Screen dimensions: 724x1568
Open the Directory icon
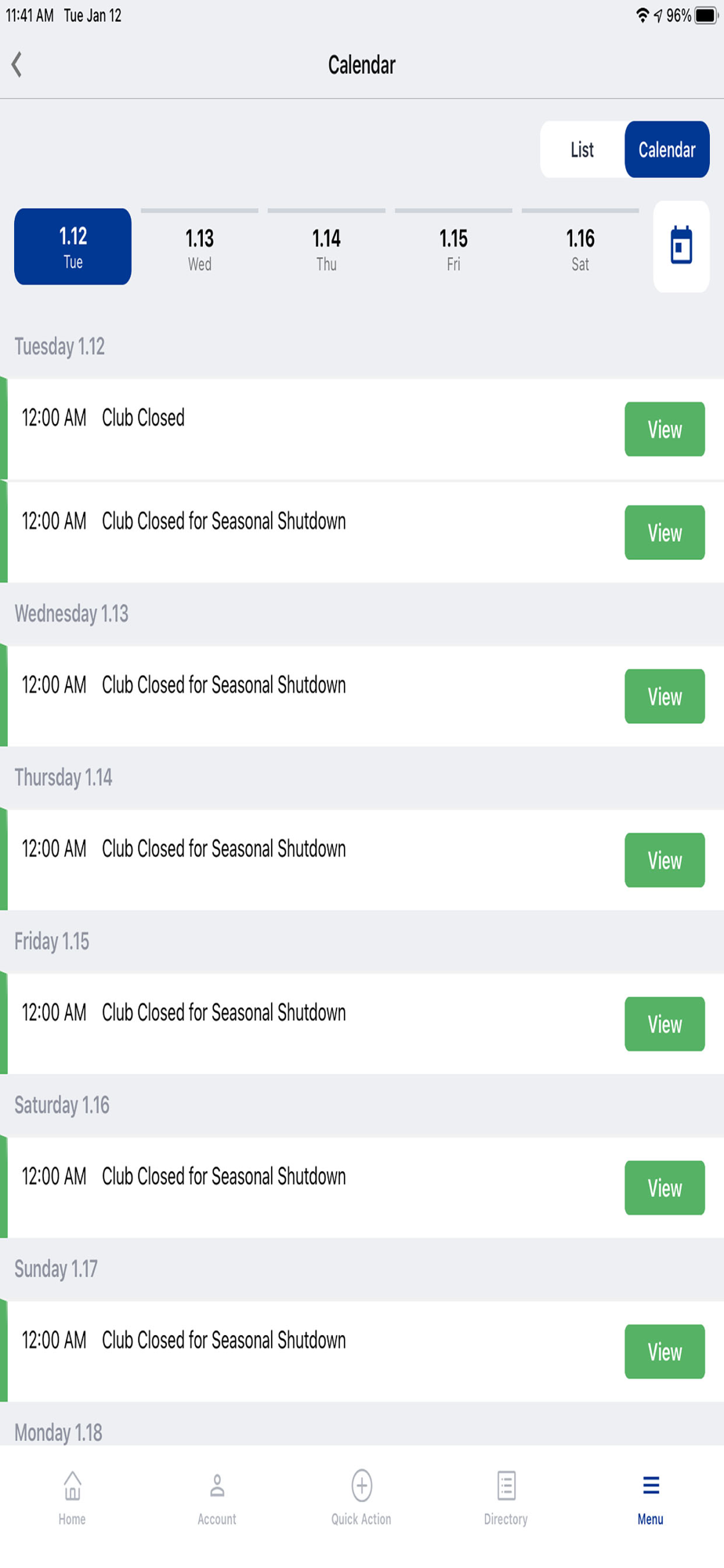pyautogui.click(x=506, y=1486)
